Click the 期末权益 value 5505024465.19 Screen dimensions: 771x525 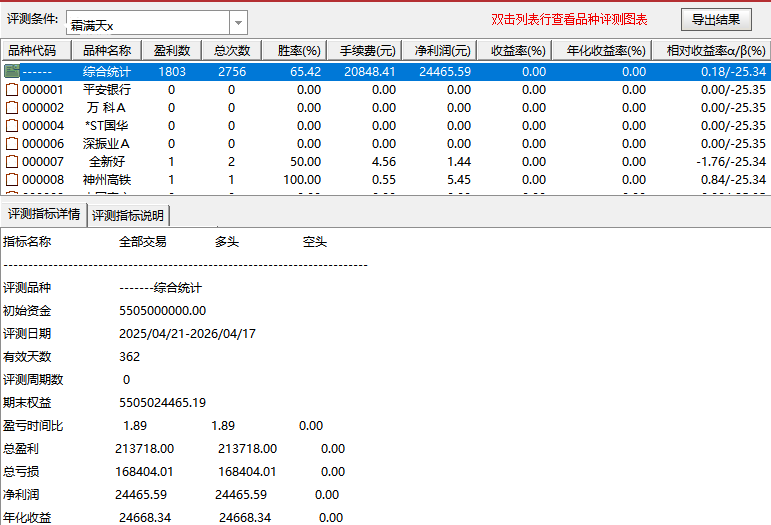click(162, 403)
